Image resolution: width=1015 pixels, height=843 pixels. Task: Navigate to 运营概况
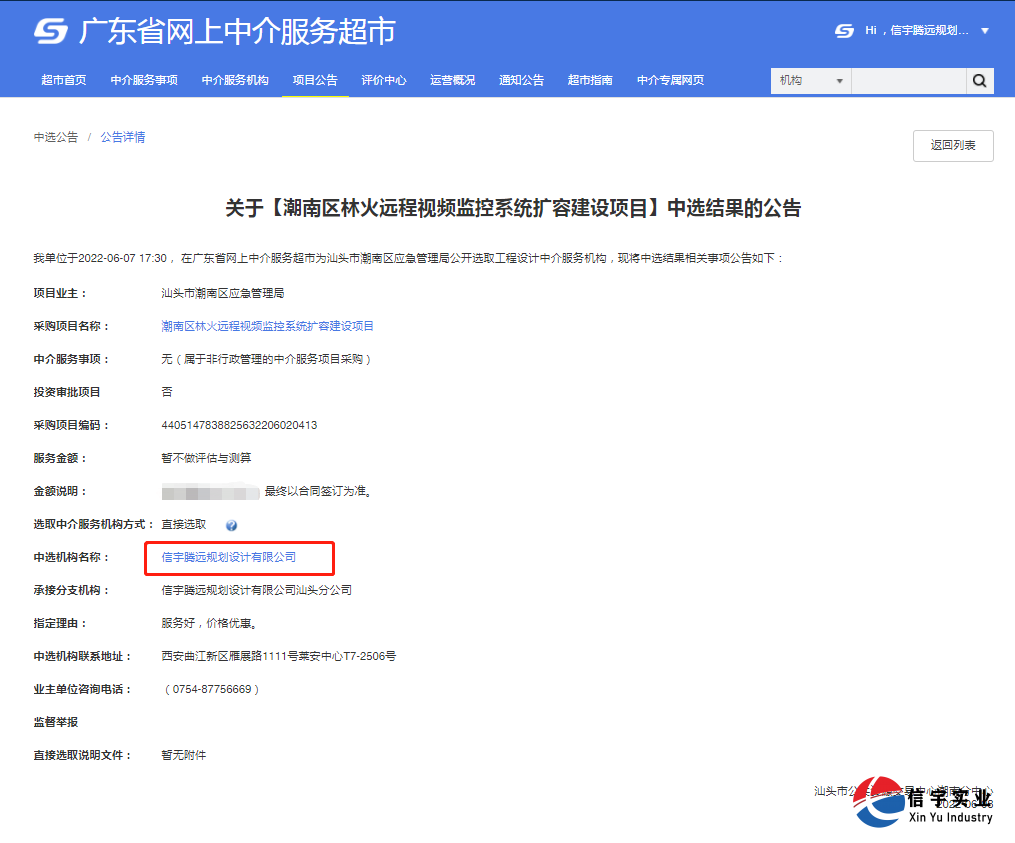[x=452, y=80]
